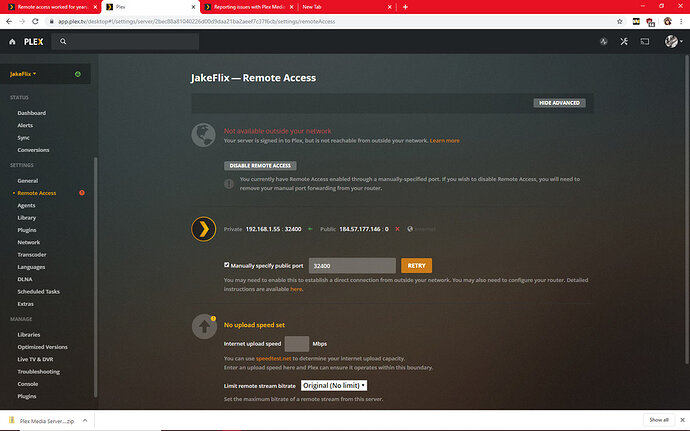The width and height of the screenshot is (690, 431).
Task: Open Sync in the sidebar
Action: (23, 138)
